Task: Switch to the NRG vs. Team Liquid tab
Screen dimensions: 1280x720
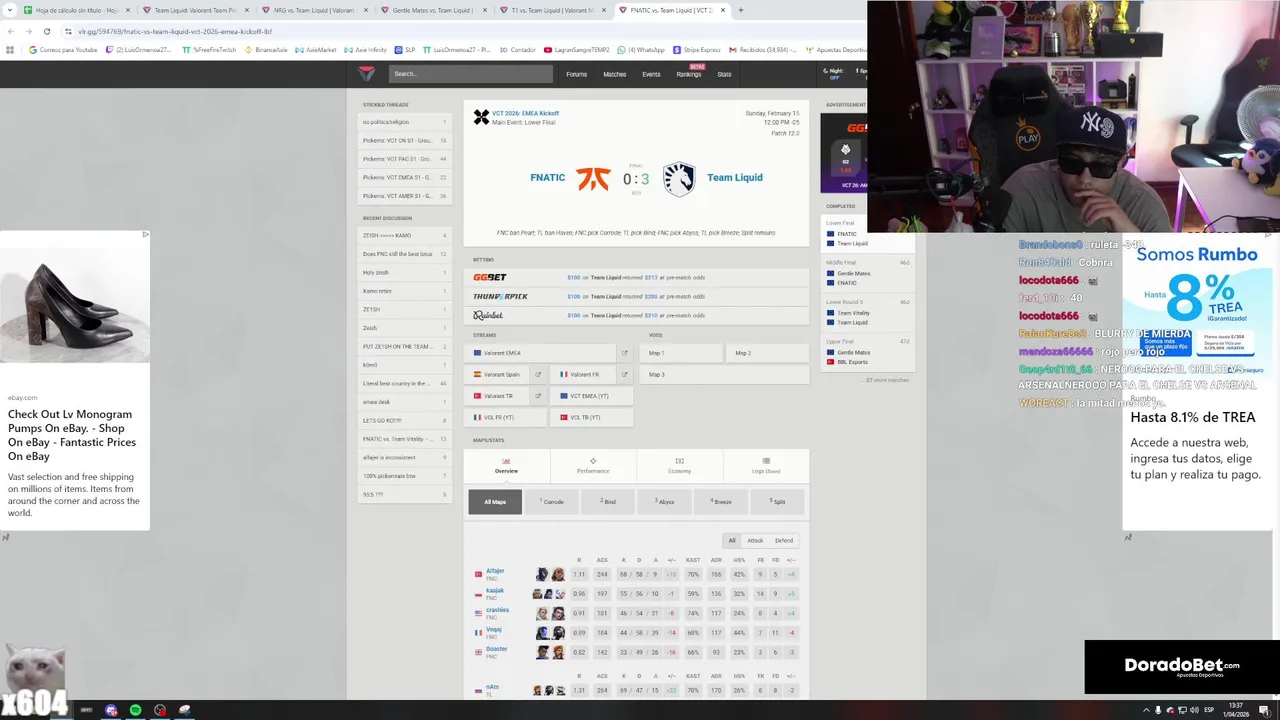Action: (x=314, y=10)
